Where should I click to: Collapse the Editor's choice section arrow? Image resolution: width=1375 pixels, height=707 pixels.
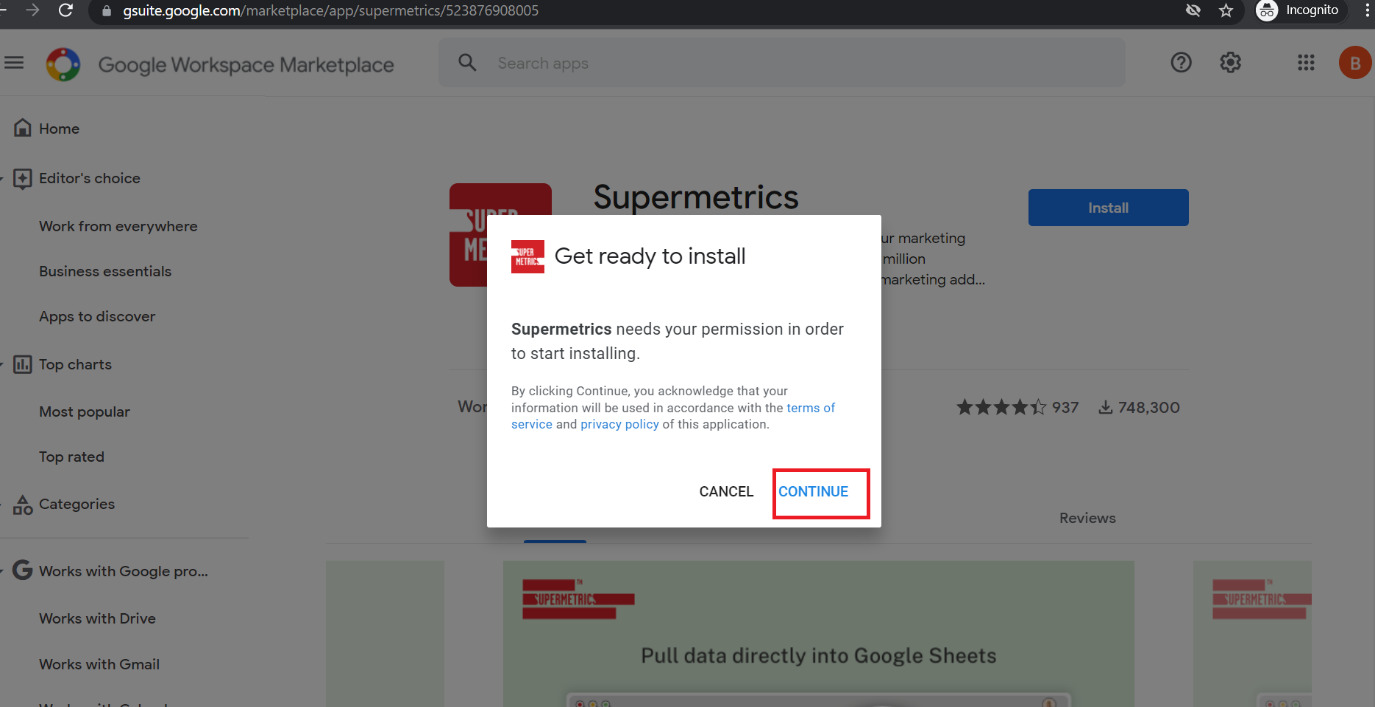[3, 178]
